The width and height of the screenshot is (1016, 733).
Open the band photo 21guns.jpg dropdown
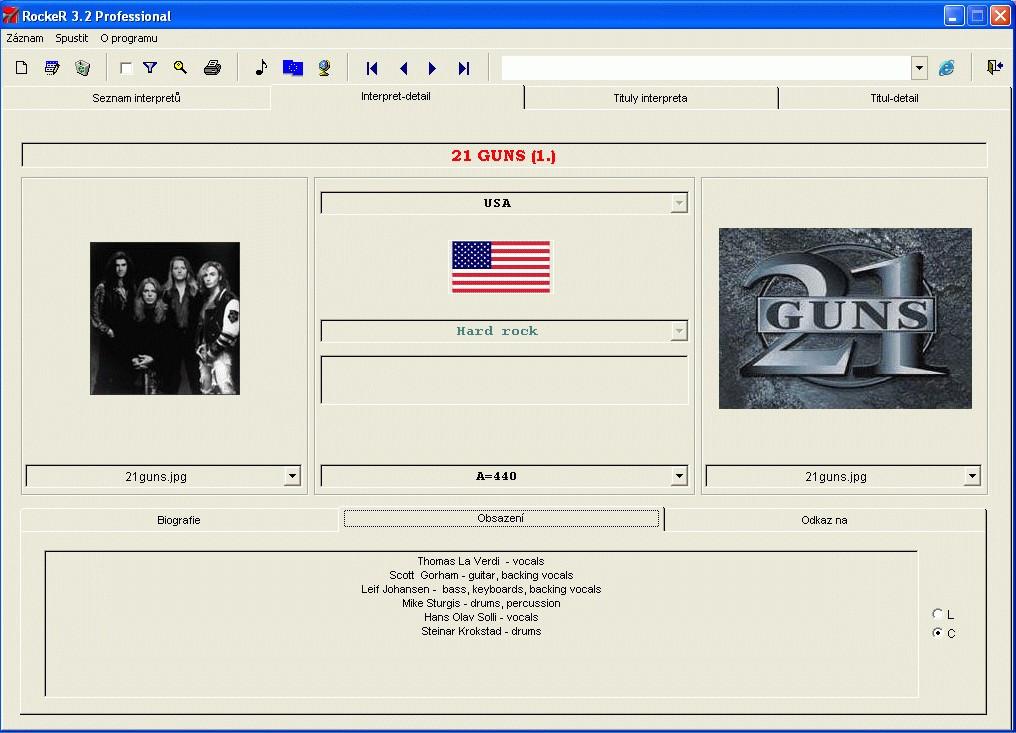pyautogui.click(x=292, y=476)
